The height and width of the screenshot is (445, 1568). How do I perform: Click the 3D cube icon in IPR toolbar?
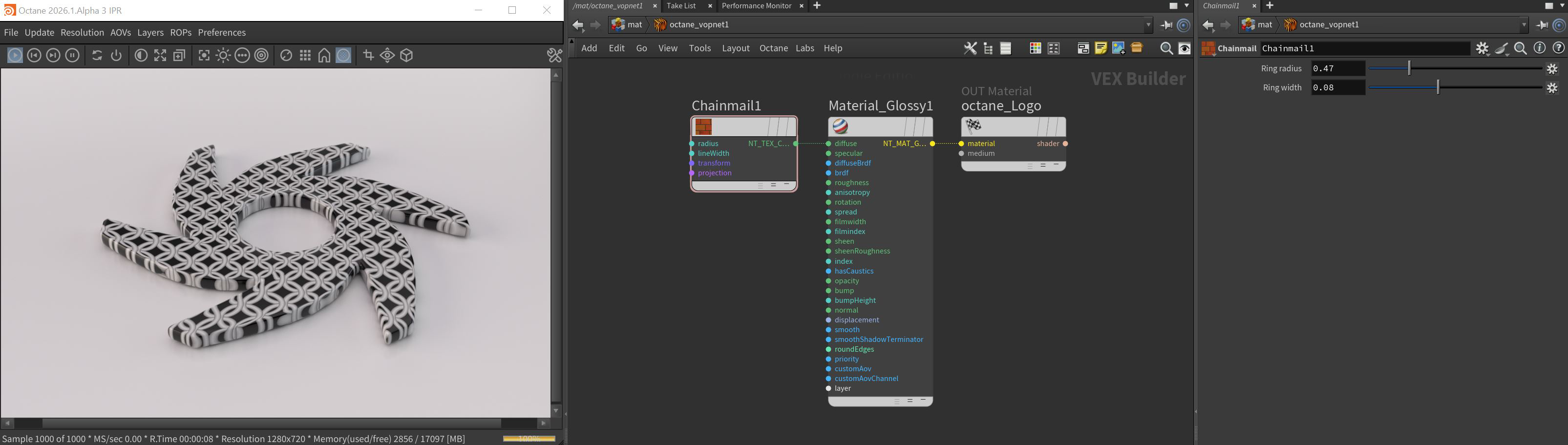pos(407,55)
